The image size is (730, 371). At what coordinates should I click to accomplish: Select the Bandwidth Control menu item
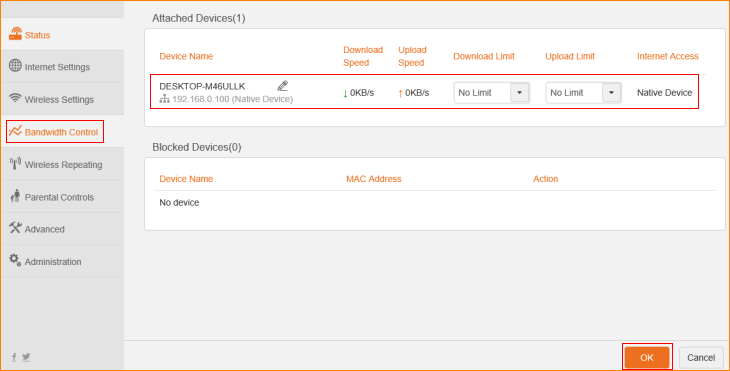pyautogui.click(x=62, y=132)
